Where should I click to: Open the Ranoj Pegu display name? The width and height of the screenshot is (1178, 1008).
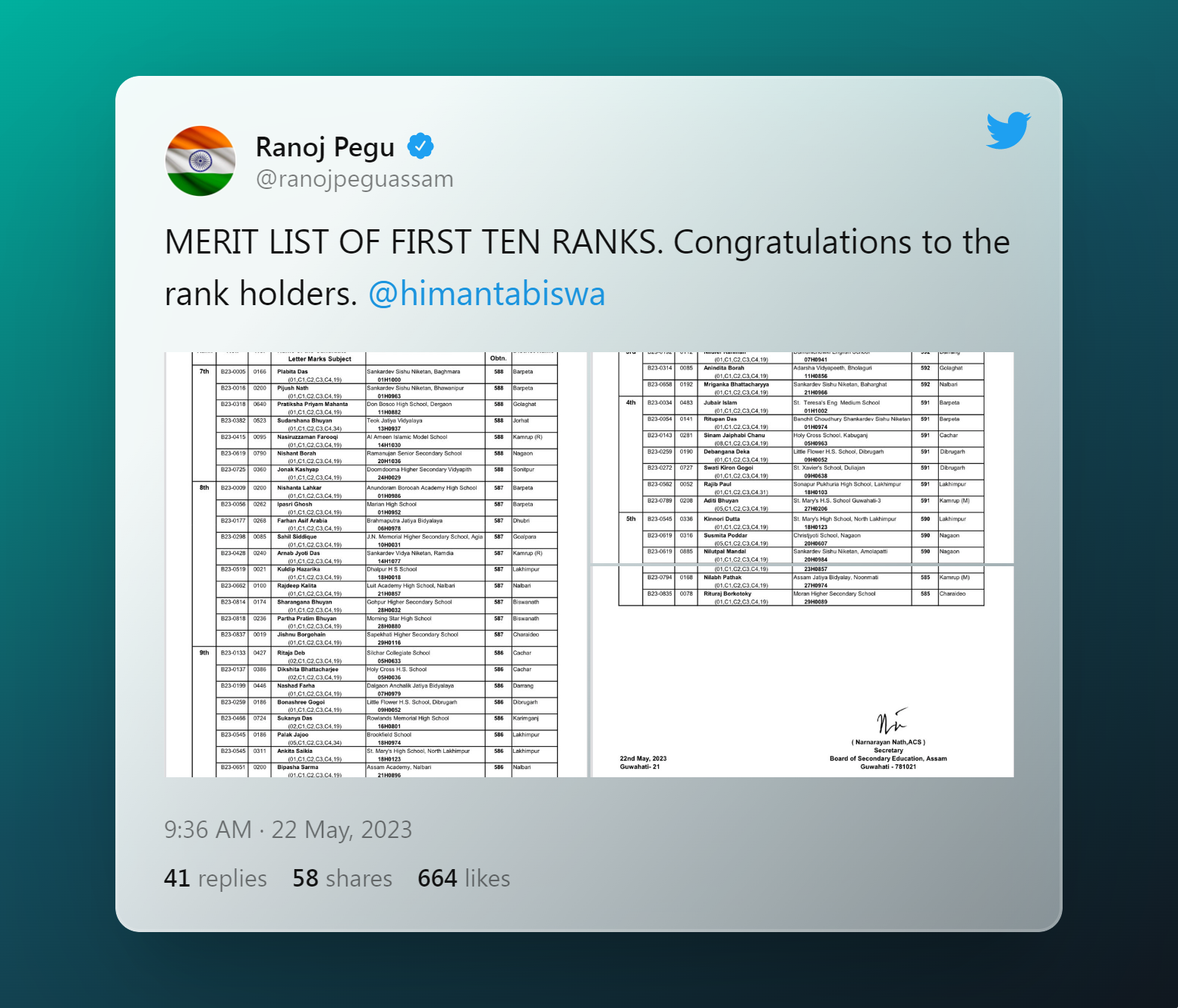[325, 147]
